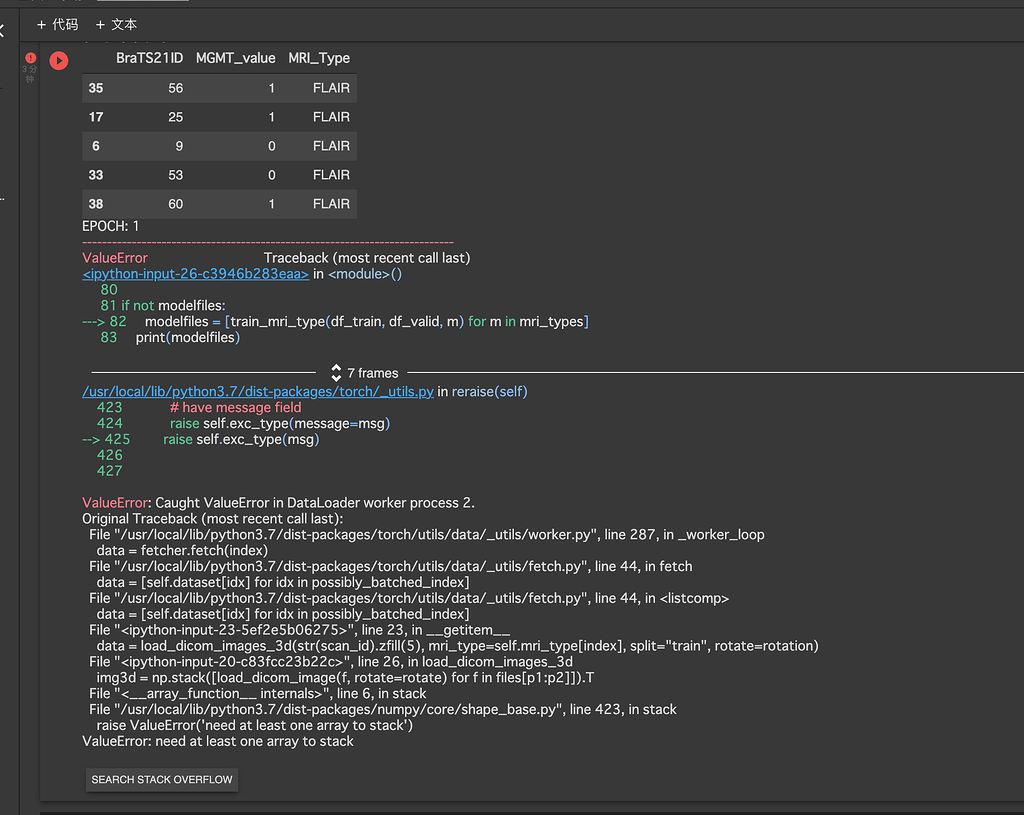1024x815 pixels.
Task: Open the torch/_utils.py source link
Action: pyautogui.click(x=256, y=391)
